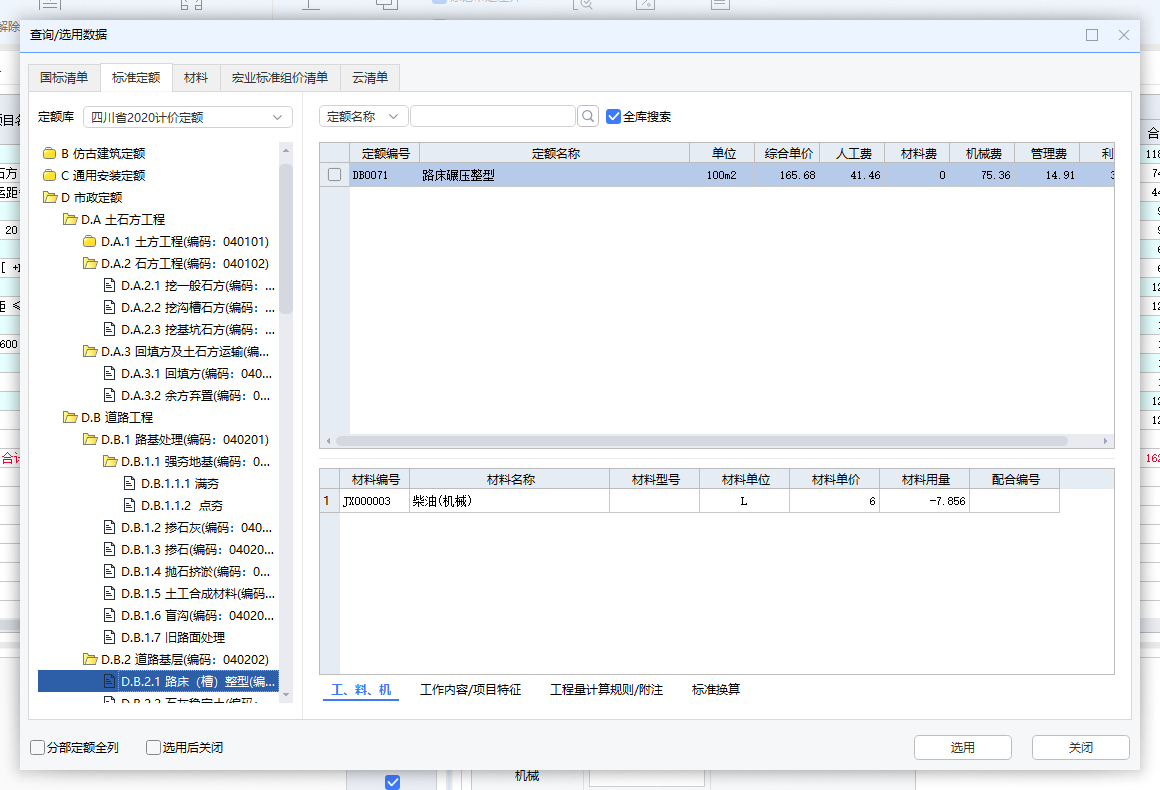Click the 机械费 column header
Viewport: 1160px width, 790px height.
983,153
